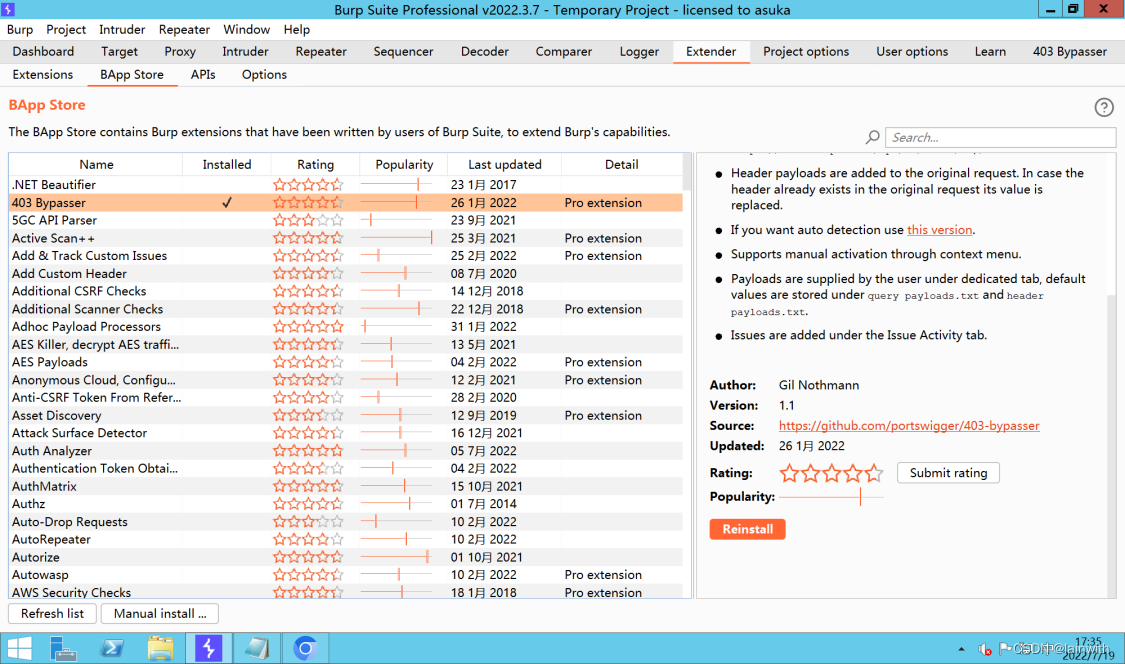
Task: Select the Active Scan++ row
Action: click(x=346, y=238)
